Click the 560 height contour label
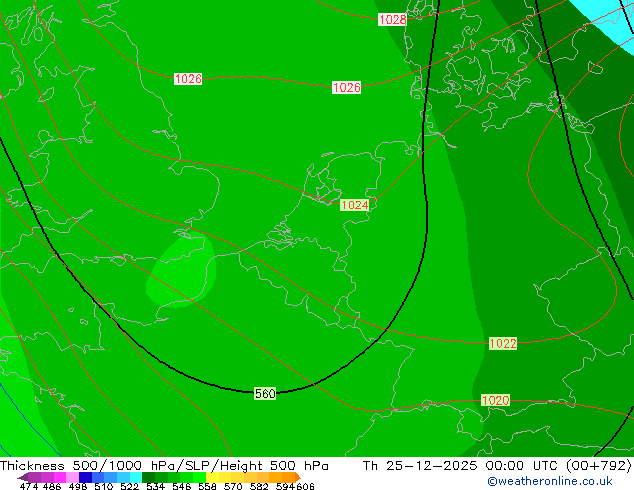Viewport: 634px width, 490px height. tap(265, 393)
